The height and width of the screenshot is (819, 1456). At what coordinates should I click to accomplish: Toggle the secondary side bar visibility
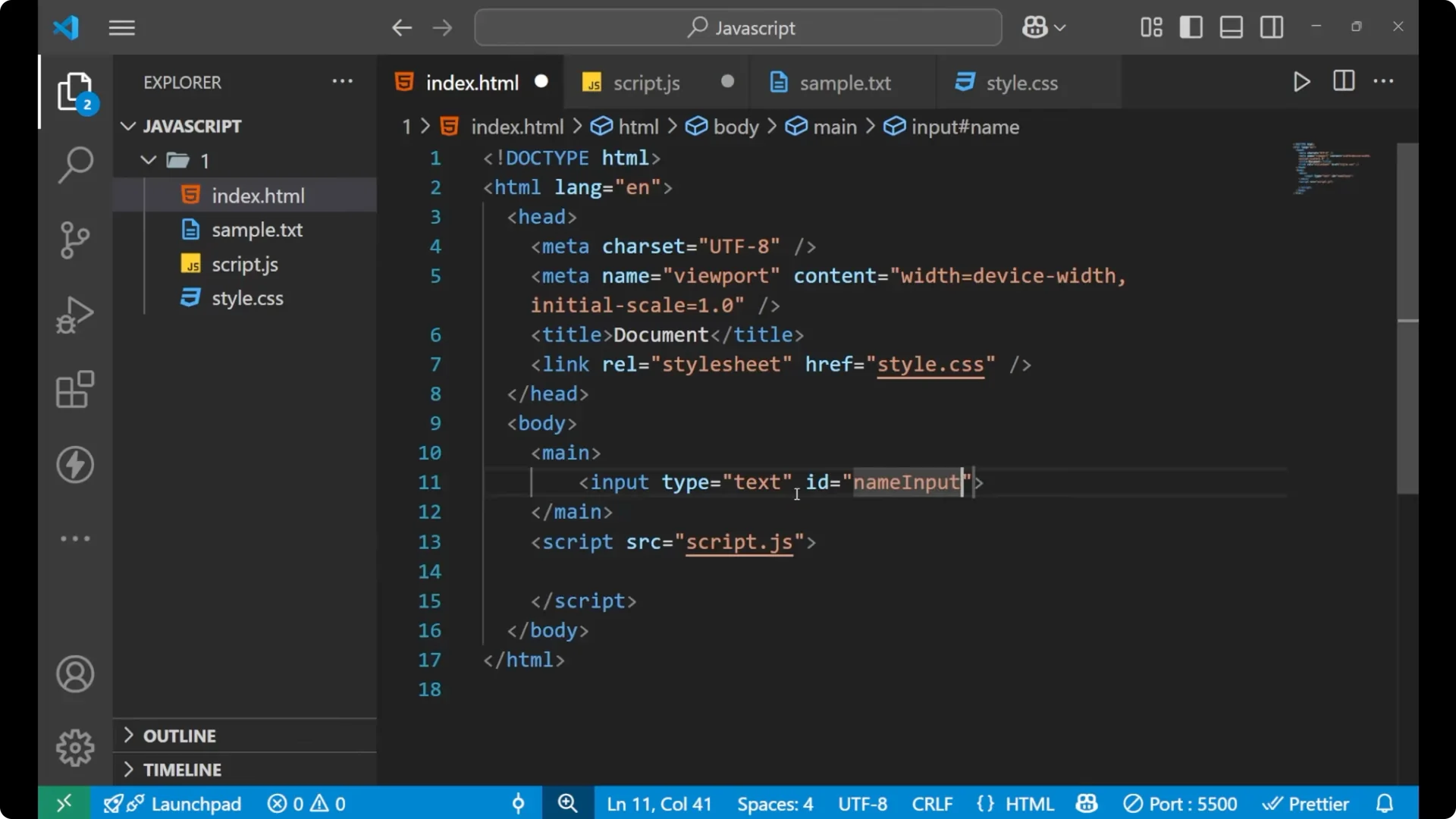[1271, 27]
